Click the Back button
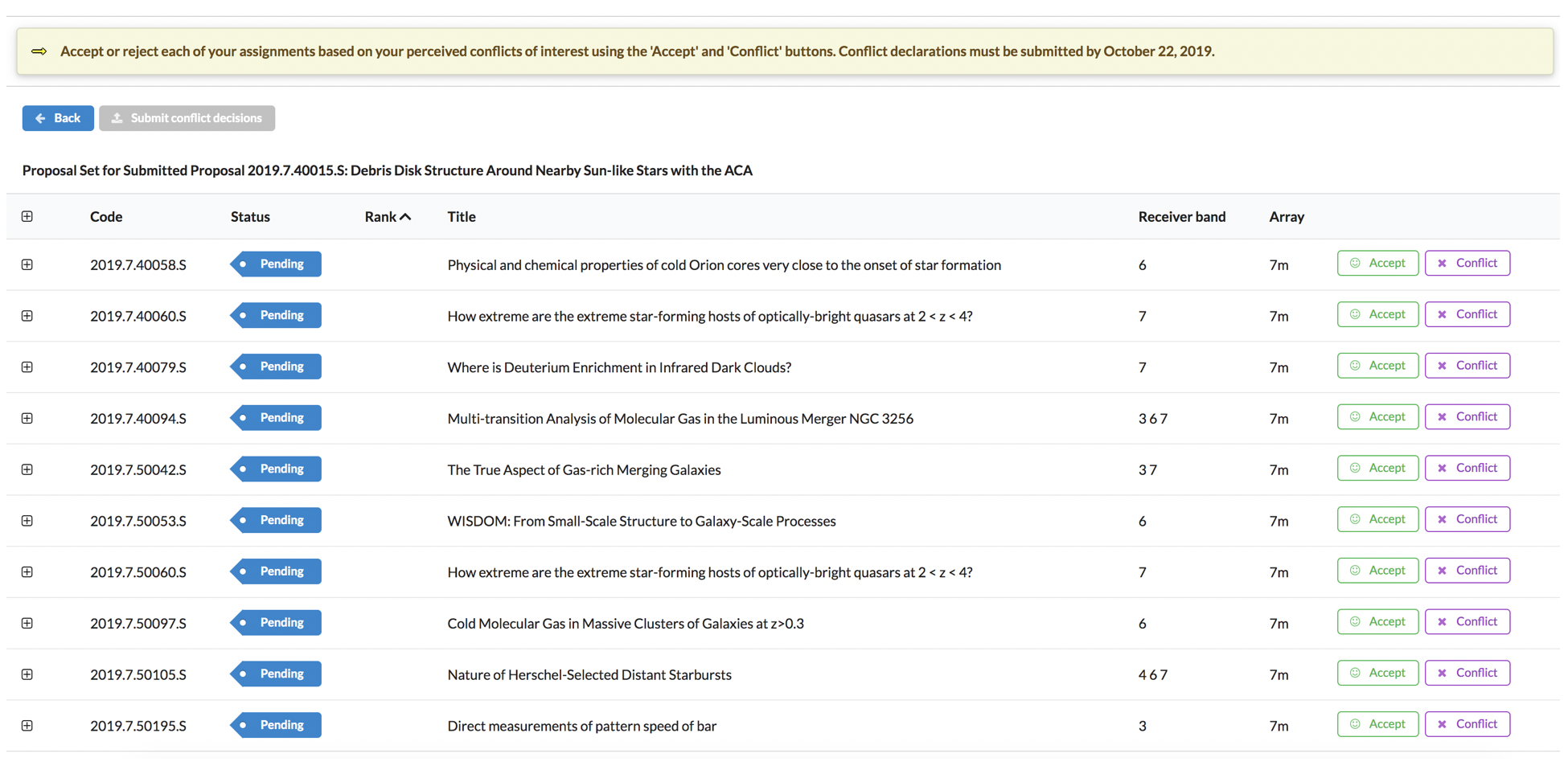 pos(58,118)
